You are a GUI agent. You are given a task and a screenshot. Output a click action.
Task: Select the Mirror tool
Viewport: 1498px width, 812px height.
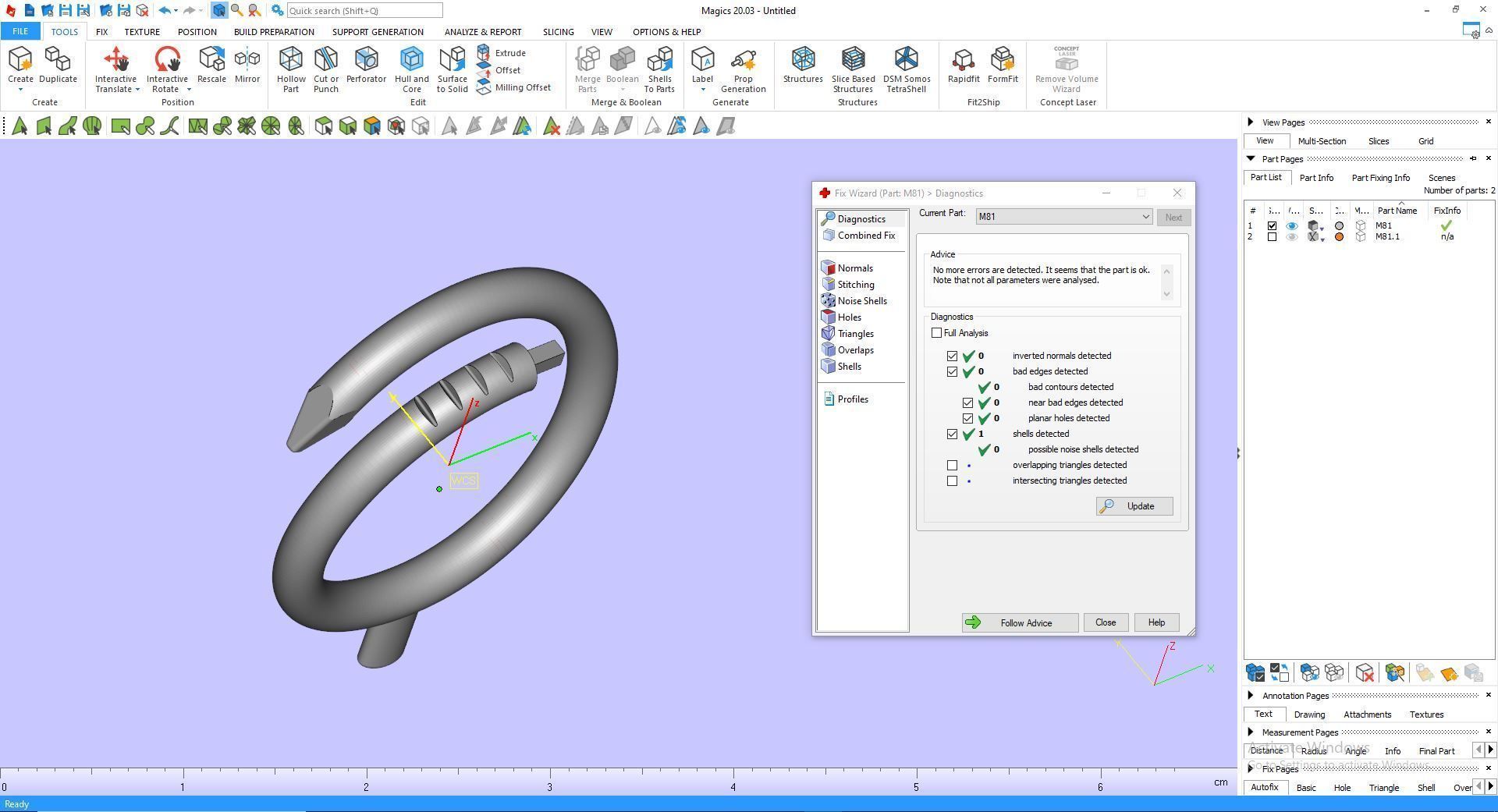tap(247, 66)
